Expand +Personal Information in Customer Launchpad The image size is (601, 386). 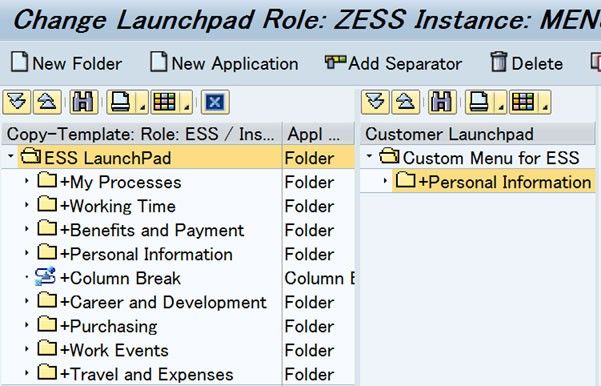[385, 180]
